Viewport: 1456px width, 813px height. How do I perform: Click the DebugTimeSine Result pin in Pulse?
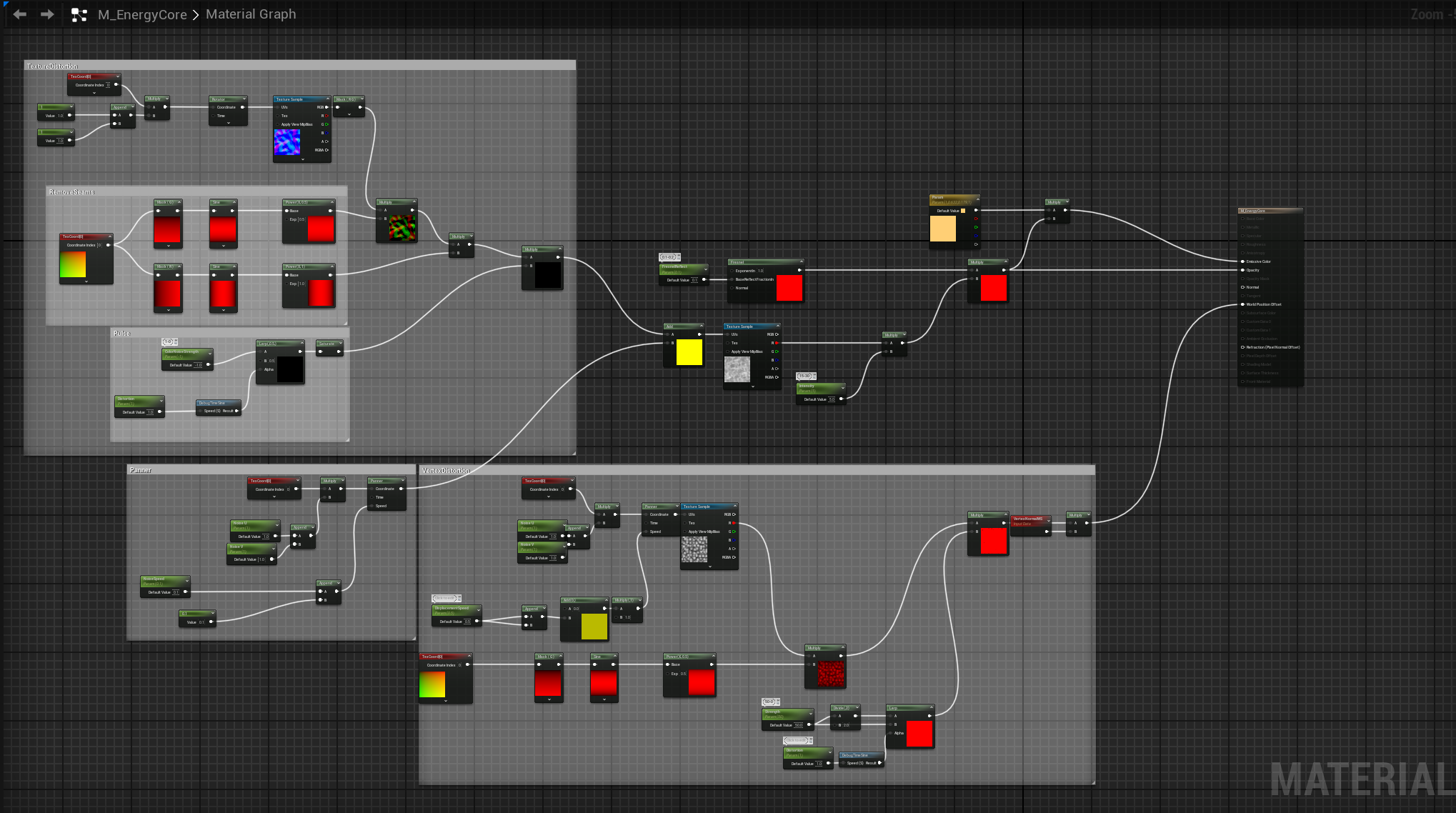click(238, 411)
